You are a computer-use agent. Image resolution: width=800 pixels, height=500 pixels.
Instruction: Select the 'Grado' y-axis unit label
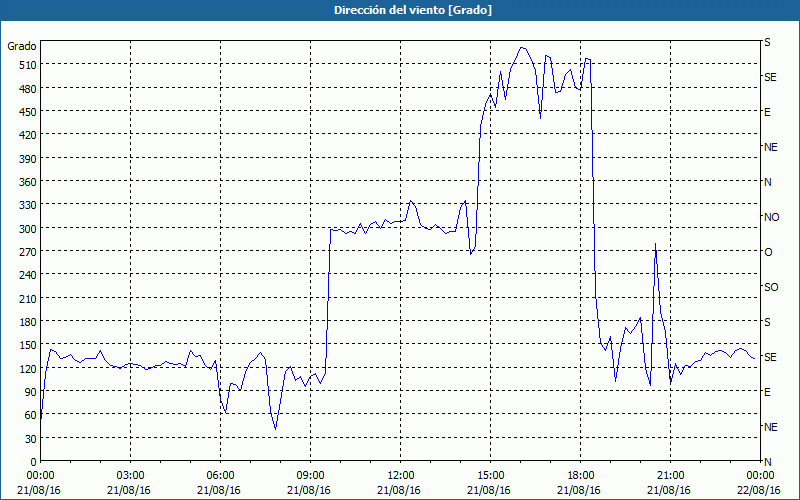[x=22, y=46]
